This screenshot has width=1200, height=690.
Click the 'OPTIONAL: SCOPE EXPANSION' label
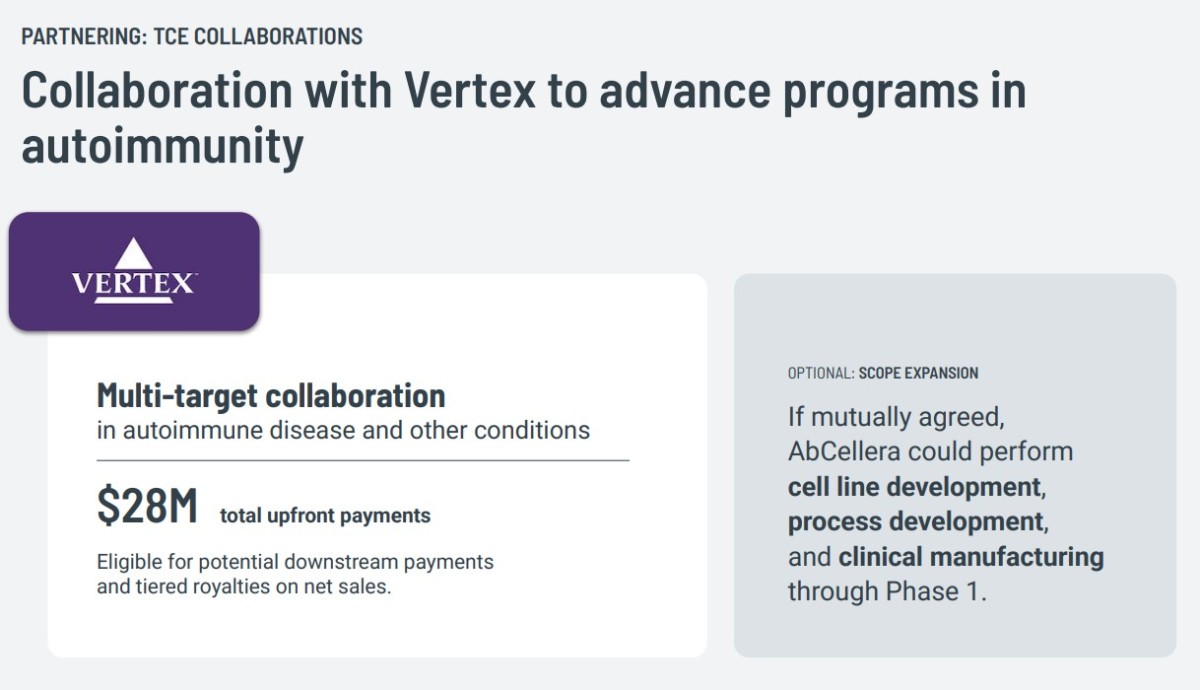pyautogui.click(x=883, y=373)
